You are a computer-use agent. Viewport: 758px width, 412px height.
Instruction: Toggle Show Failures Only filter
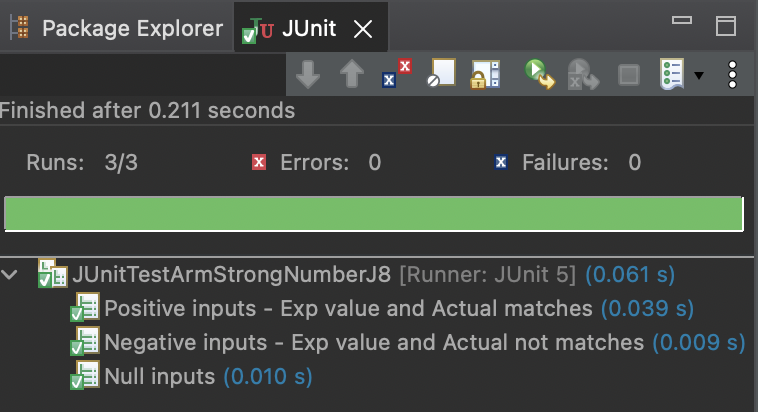[x=397, y=75]
